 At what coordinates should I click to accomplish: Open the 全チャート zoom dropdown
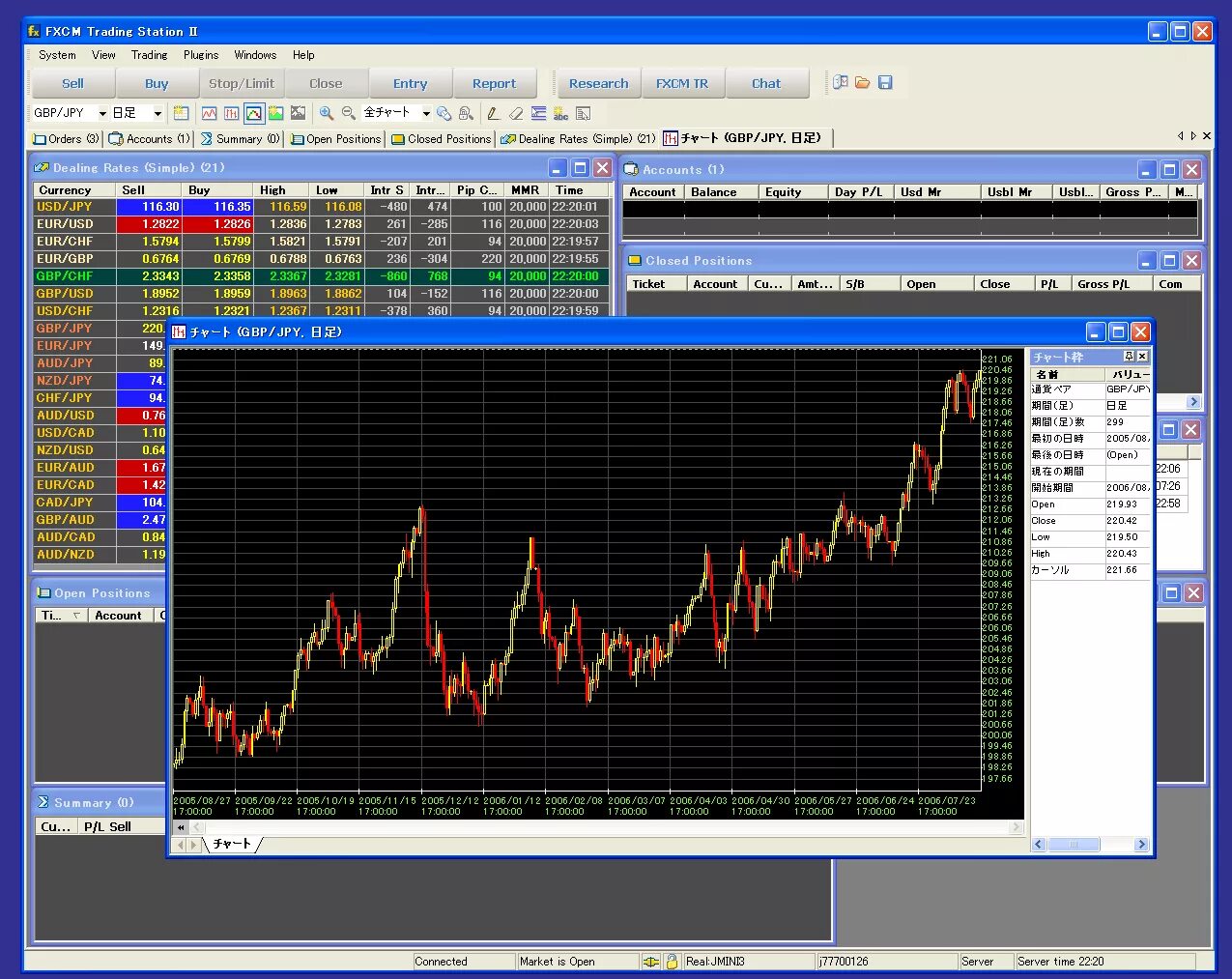[x=426, y=113]
